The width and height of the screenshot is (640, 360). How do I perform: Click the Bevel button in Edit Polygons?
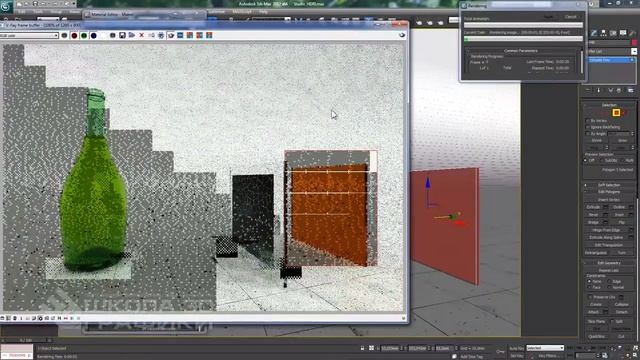(594, 215)
